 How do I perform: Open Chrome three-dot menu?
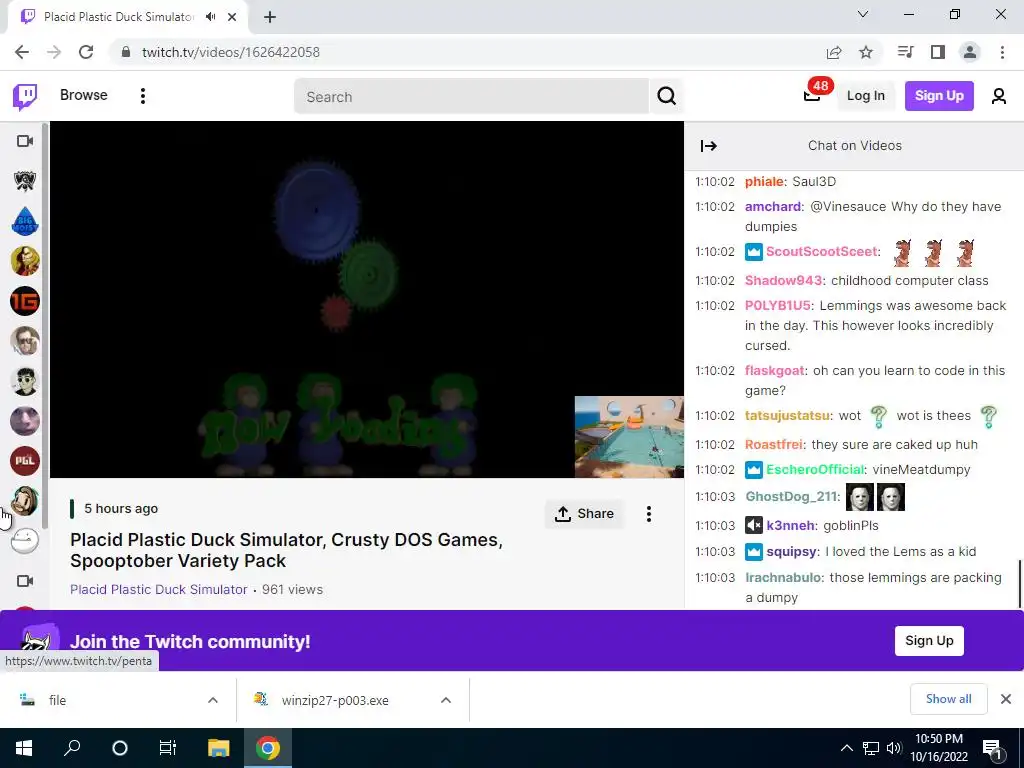(1002, 52)
